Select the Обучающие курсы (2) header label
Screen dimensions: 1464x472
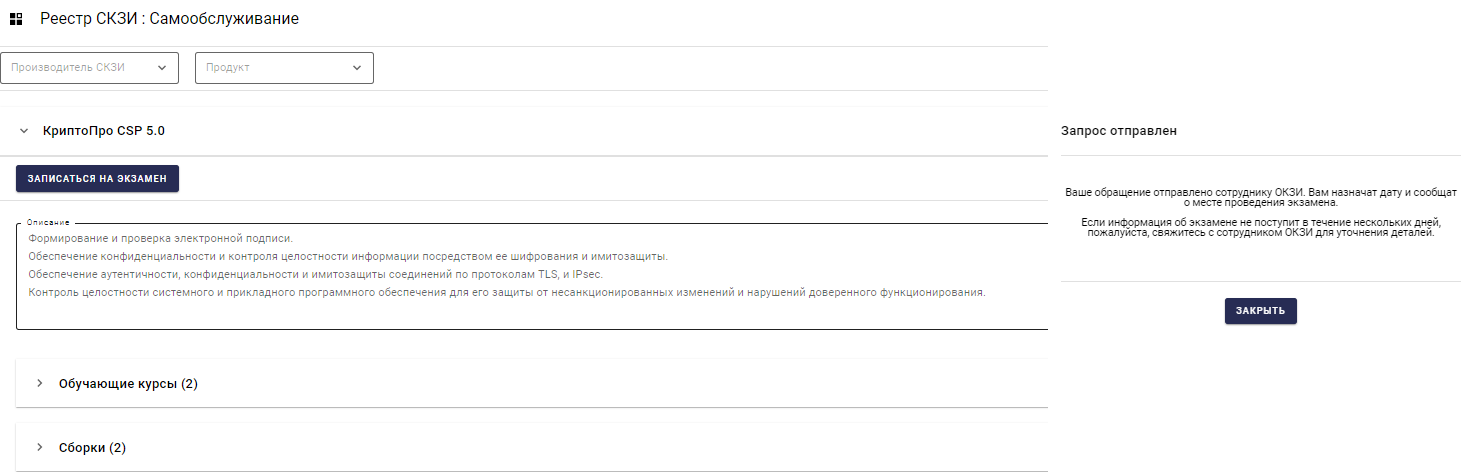[128, 384]
